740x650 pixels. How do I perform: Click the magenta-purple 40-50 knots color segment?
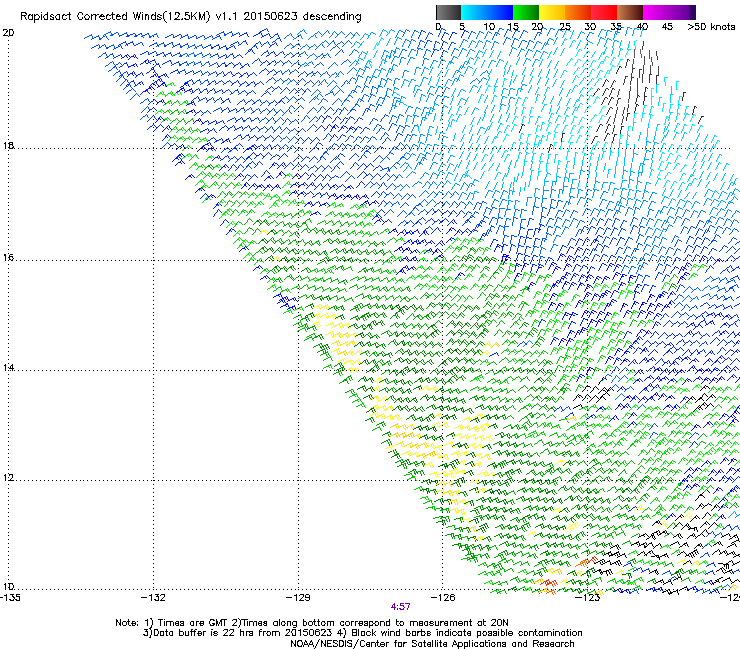(x=669, y=12)
